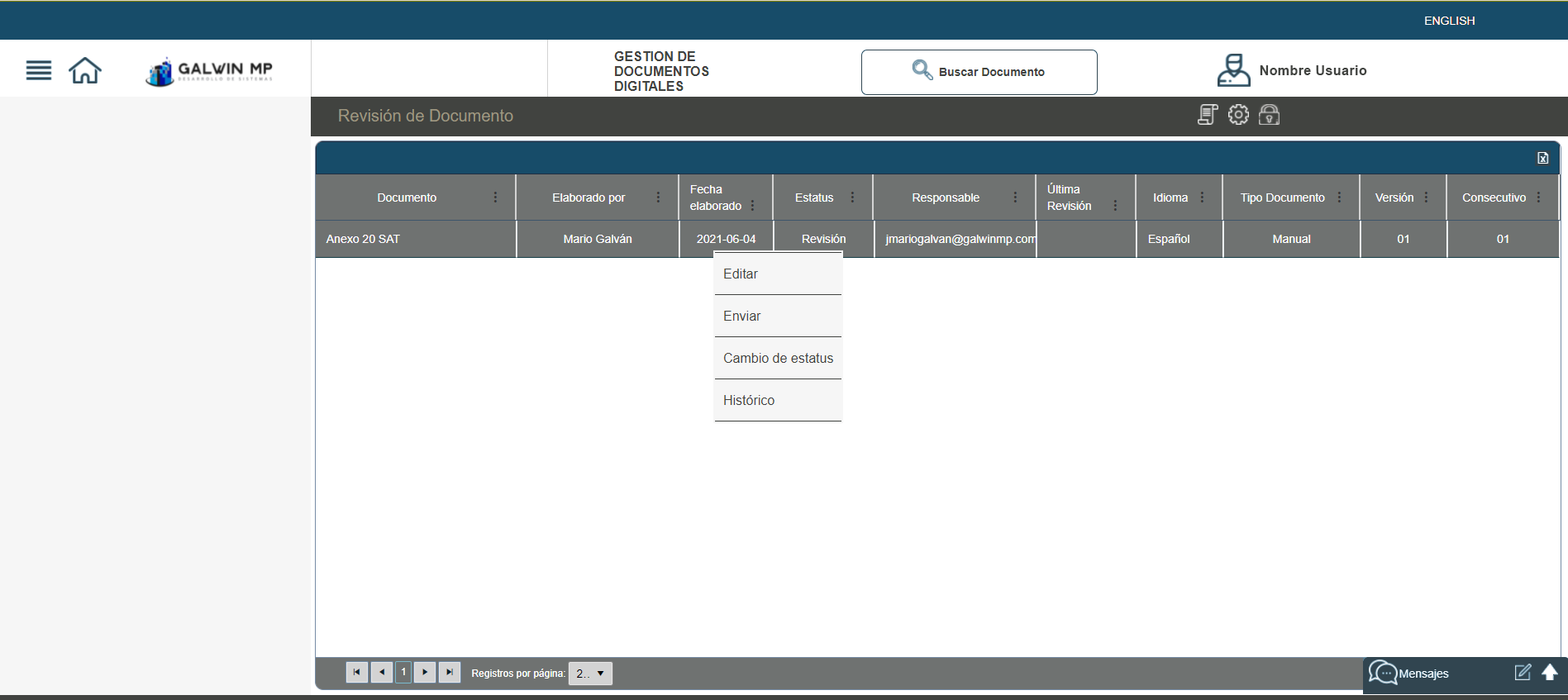Click the padlock icon in header
The width and height of the screenshot is (1568, 700).
click(x=1269, y=115)
